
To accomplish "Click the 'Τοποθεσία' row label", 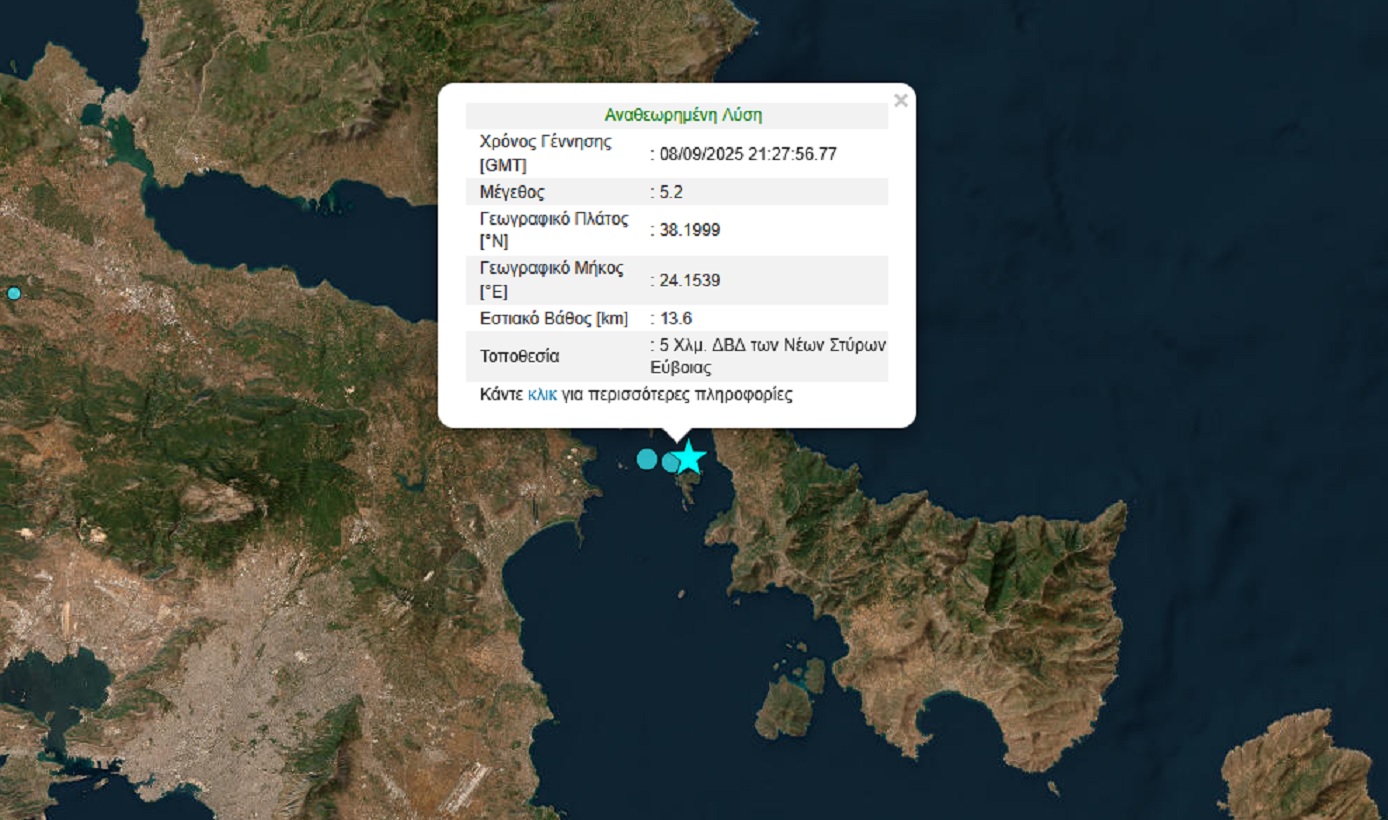I will point(519,356).
